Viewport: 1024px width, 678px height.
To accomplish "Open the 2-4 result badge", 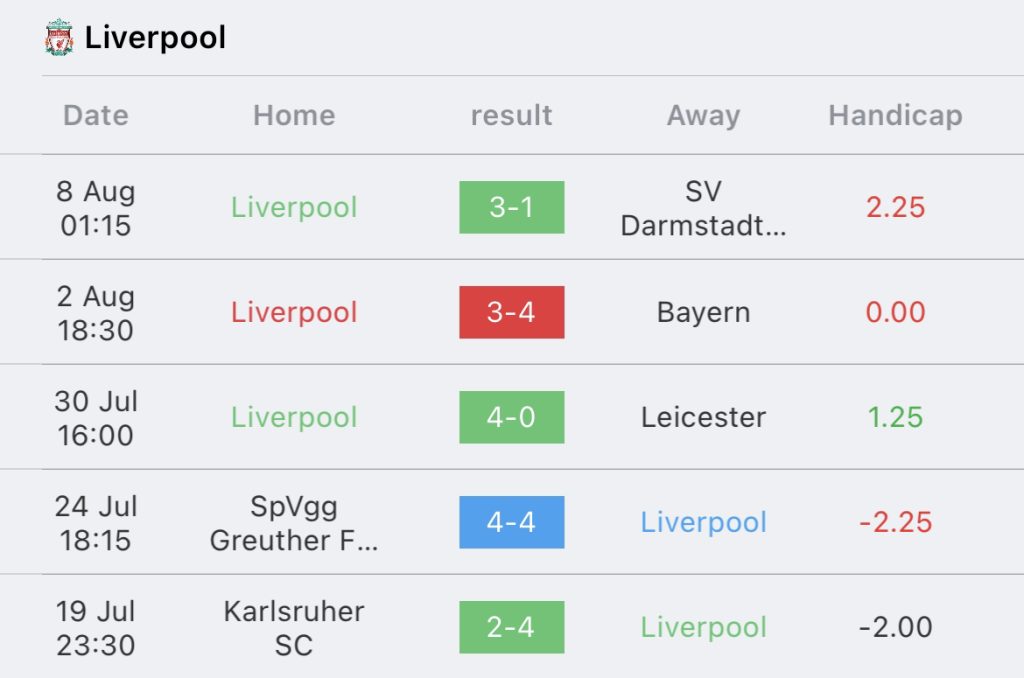I will [511, 627].
